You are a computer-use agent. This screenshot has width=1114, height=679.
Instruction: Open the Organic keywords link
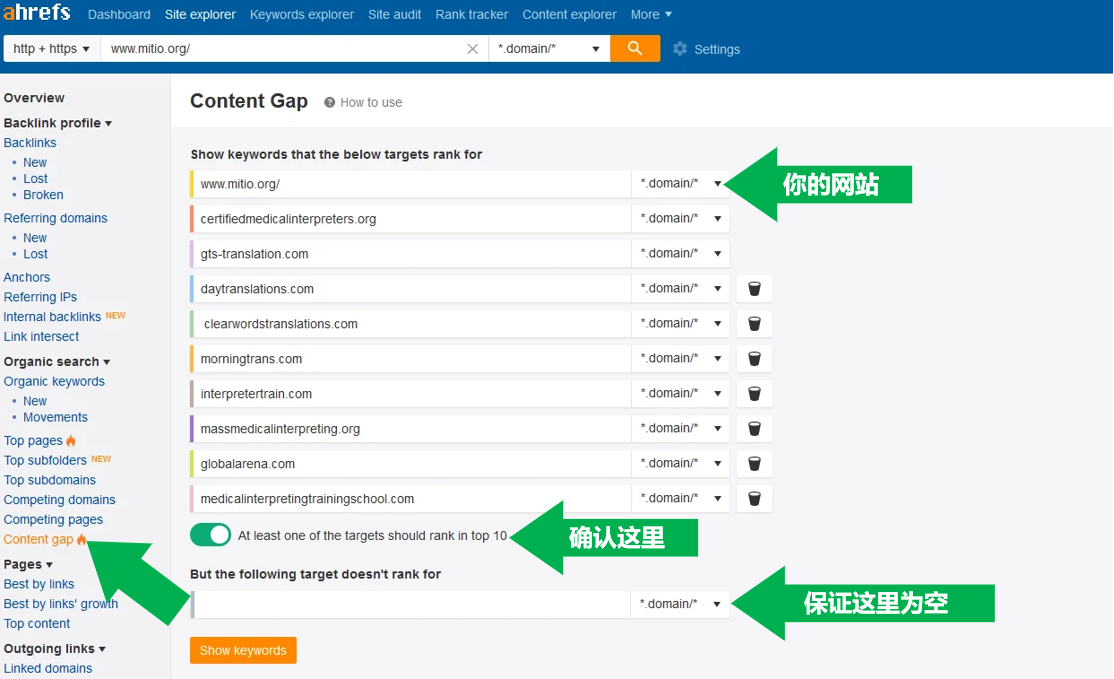(54, 381)
